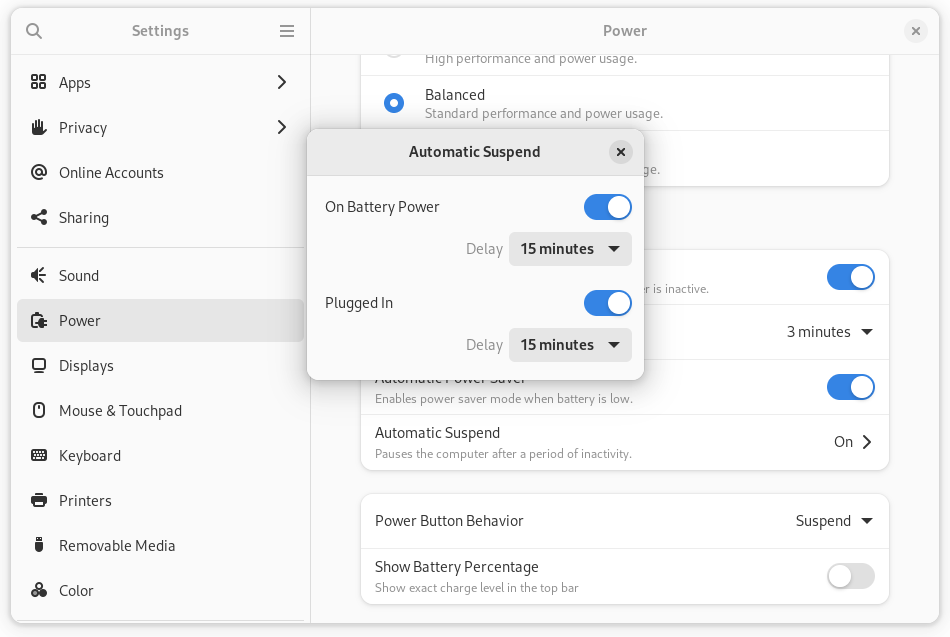
Task: Enable Show Battery Percentage switch
Action: [851, 576]
